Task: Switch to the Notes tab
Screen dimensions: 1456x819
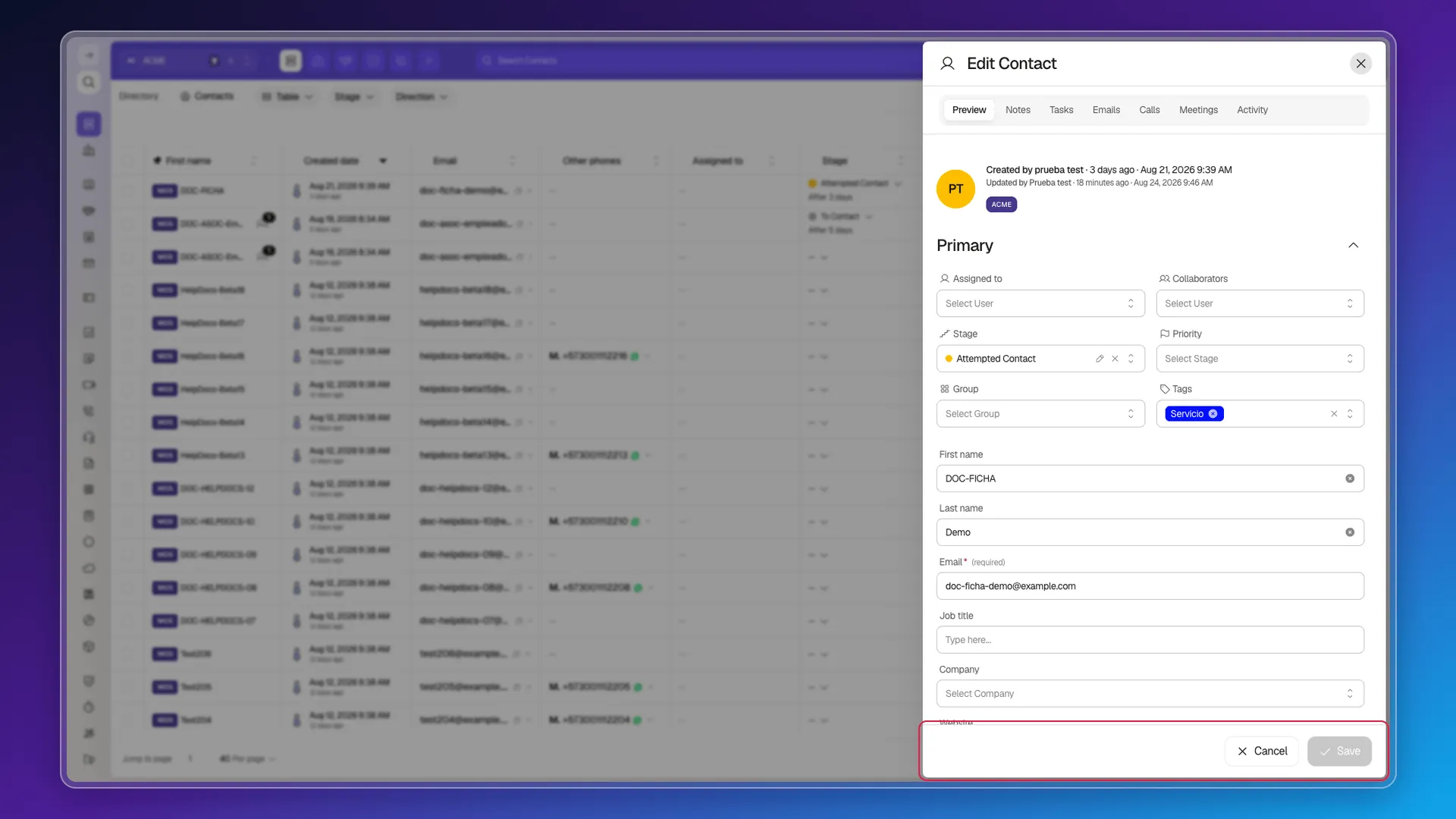Action: point(1018,110)
